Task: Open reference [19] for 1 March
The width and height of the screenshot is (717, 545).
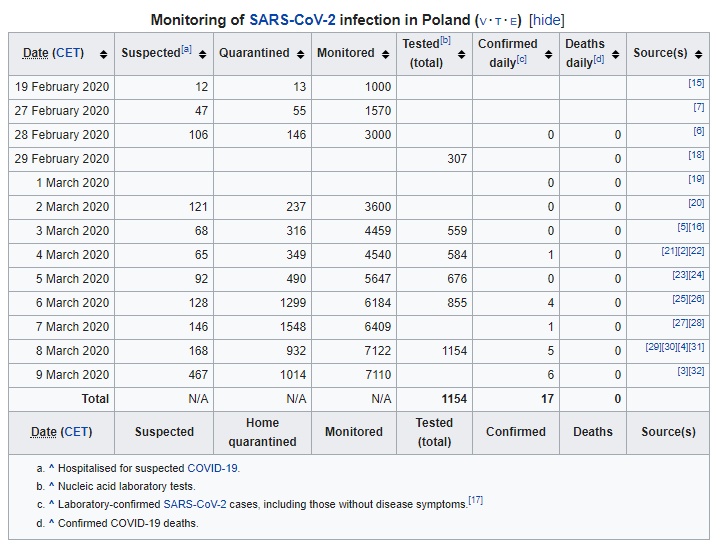Action: (x=696, y=179)
